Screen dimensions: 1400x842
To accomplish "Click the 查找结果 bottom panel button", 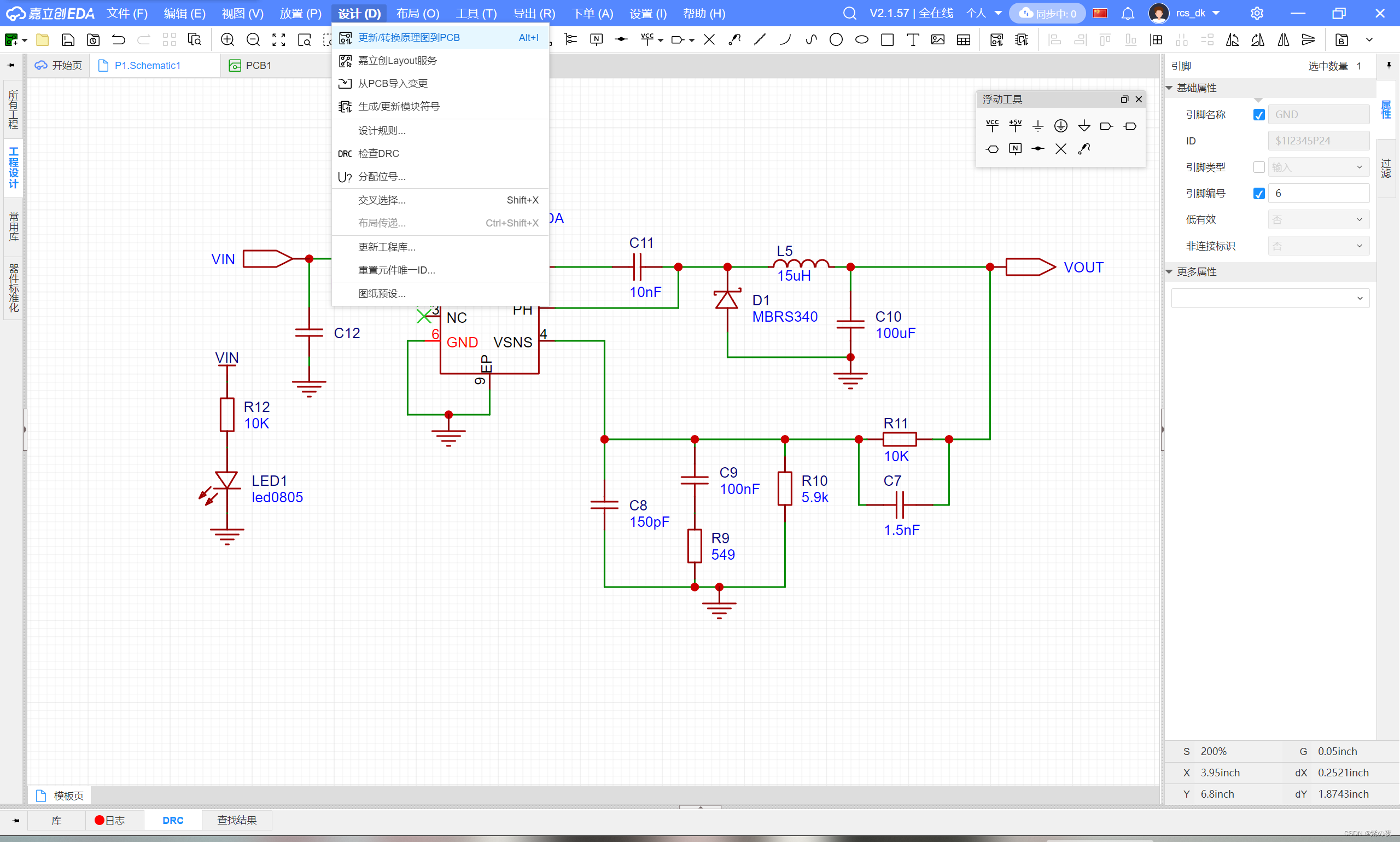I will pos(236,820).
